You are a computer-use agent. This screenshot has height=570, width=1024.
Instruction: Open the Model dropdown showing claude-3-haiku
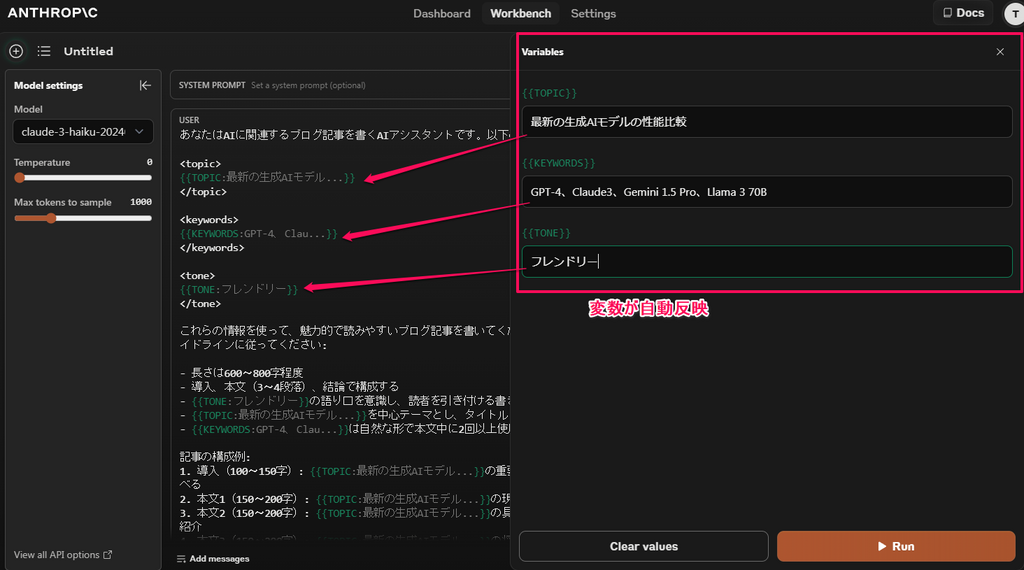[x=83, y=132]
